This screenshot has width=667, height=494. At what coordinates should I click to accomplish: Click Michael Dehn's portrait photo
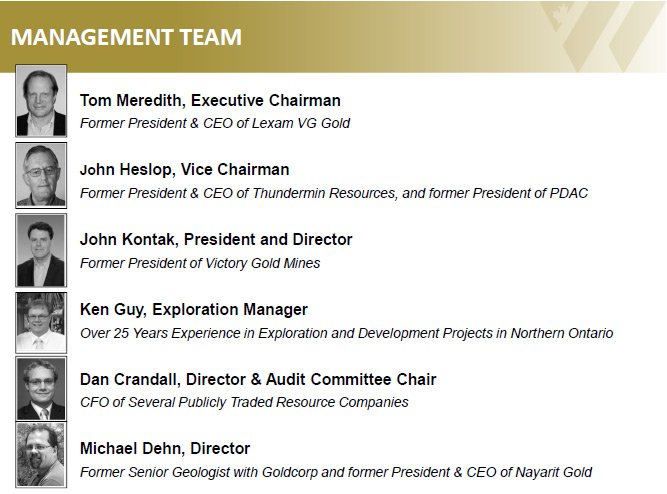coord(41,454)
